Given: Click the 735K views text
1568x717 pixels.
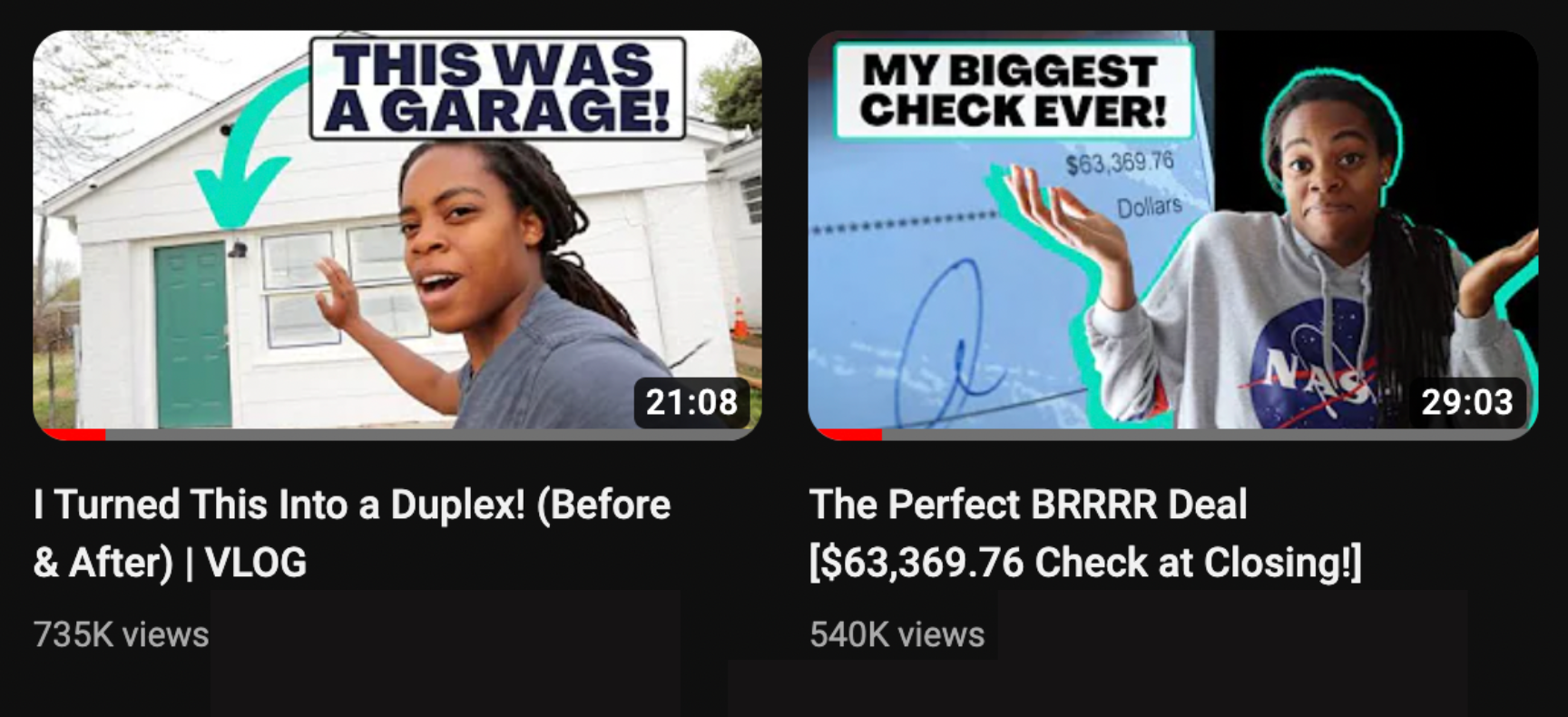Looking at the screenshot, I should [x=121, y=634].
